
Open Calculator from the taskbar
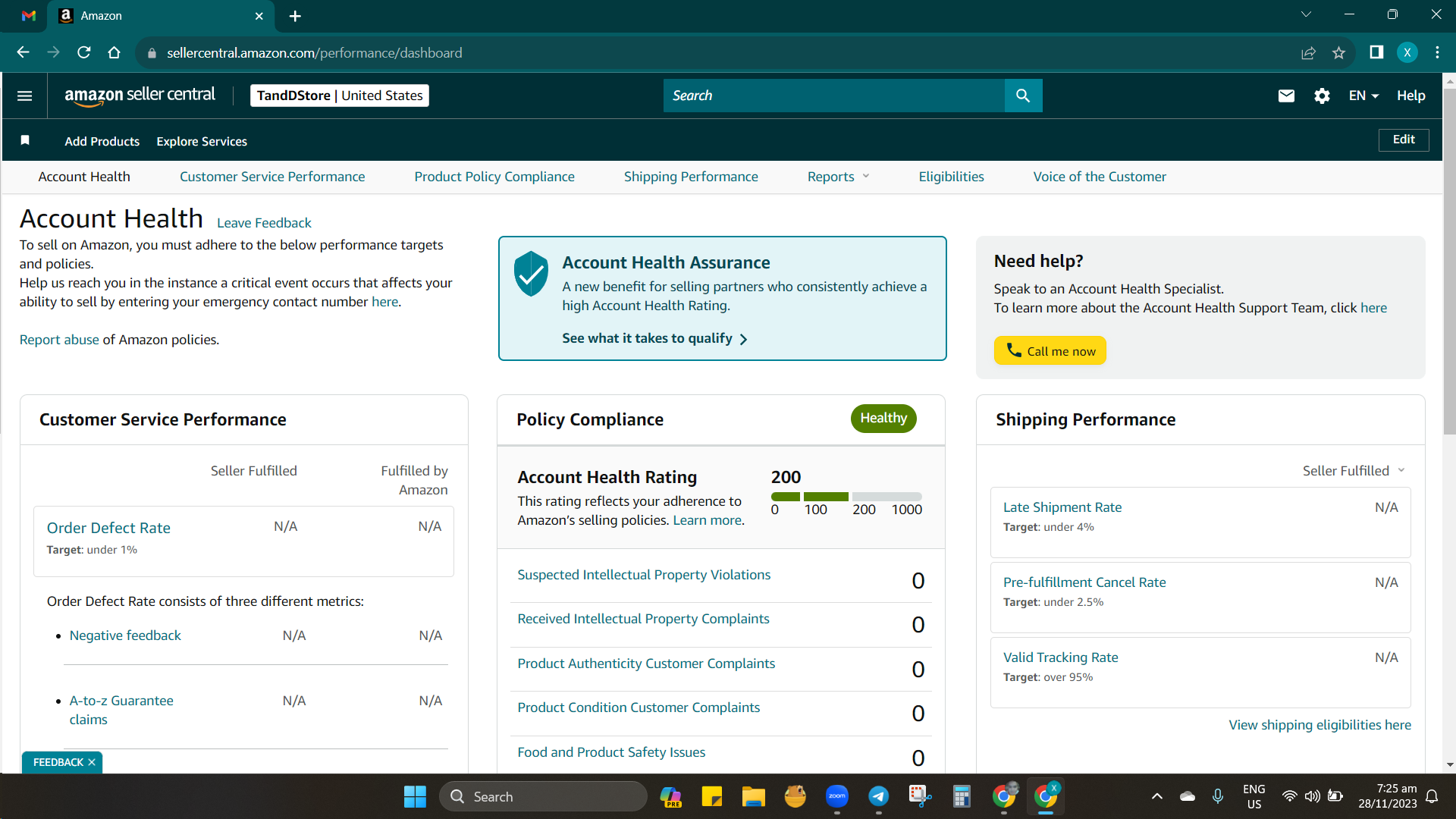coord(962,796)
